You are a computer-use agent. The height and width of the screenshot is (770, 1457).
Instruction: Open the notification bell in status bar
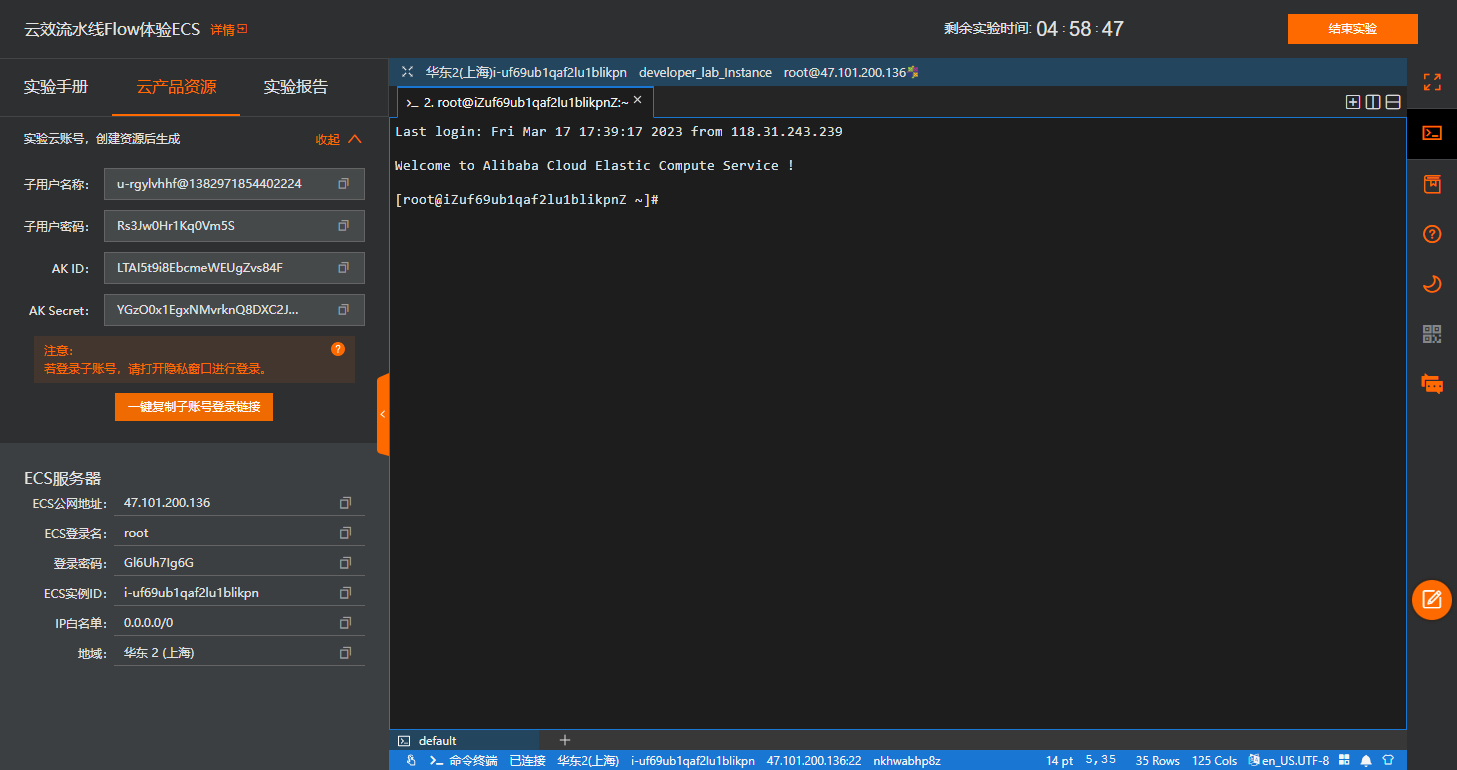(1365, 761)
